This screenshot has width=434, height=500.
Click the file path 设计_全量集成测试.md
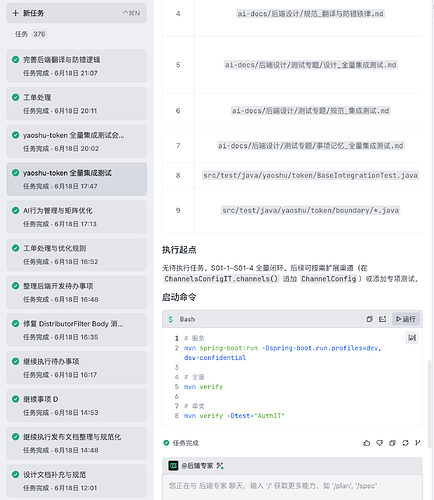pos(310,65)
